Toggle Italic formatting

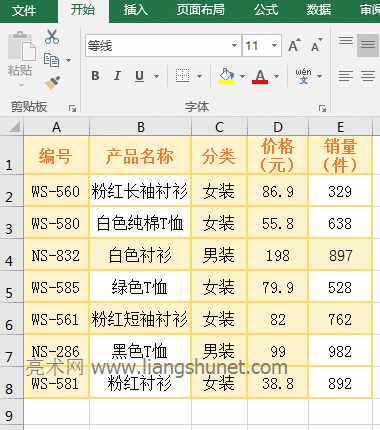point(117,76)
